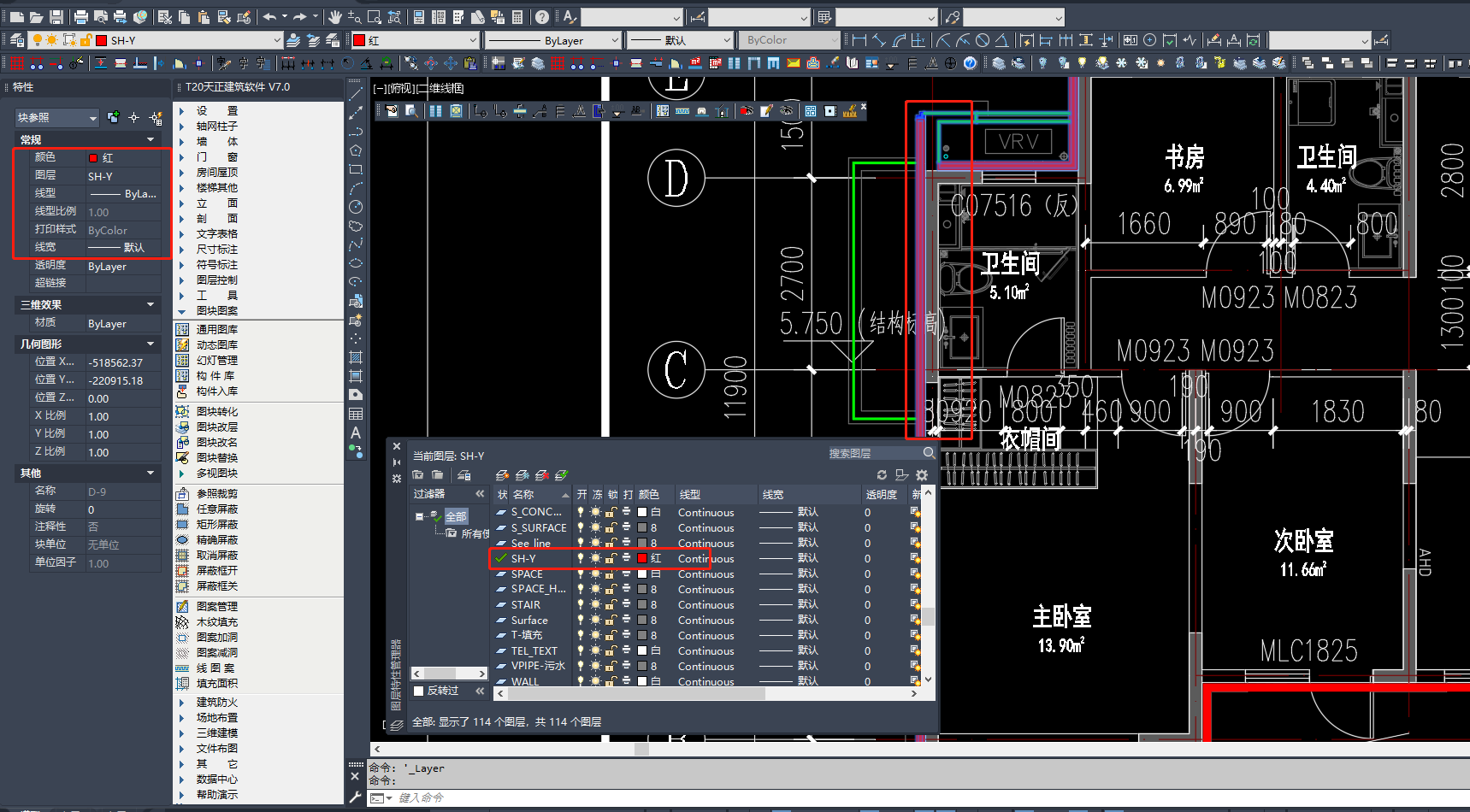Collapse the 全部 filter tree node
The width and height of the screenshot is (1470, 812).
tap(420, 516)
